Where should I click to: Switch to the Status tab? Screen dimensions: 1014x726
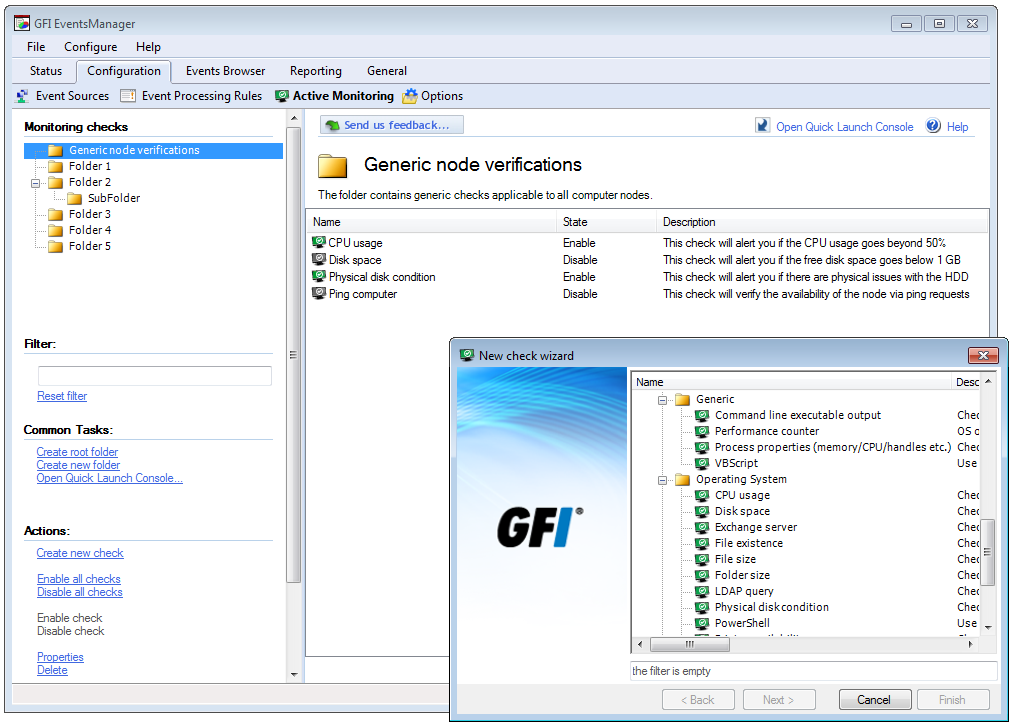pos(46,71)
